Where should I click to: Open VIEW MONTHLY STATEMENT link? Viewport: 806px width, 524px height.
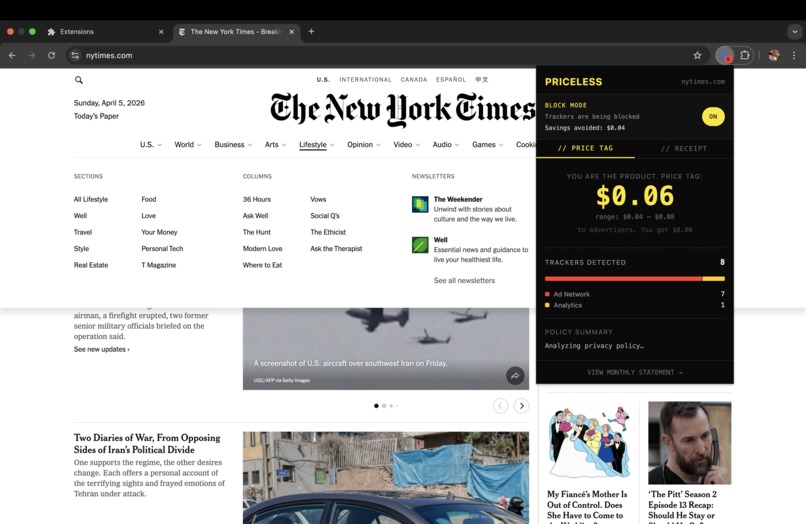(635, 372)
